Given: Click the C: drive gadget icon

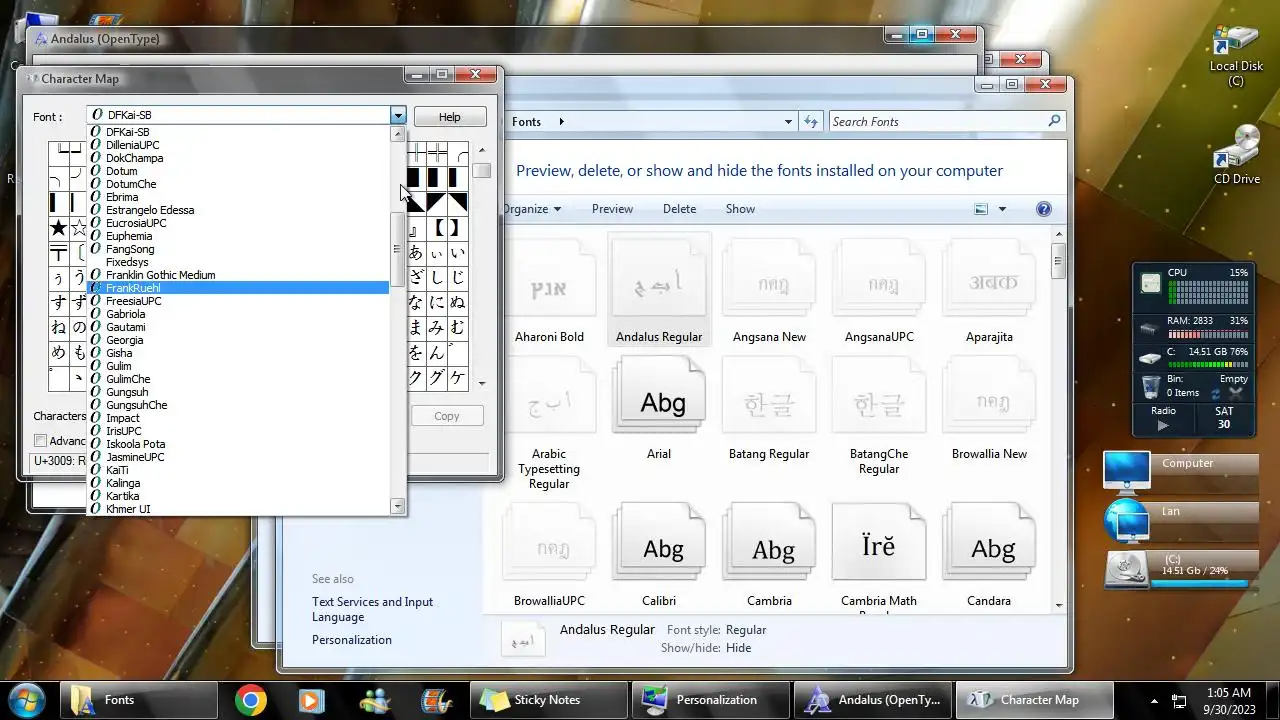Looking at the screenshot, I should coord(1128,570).
